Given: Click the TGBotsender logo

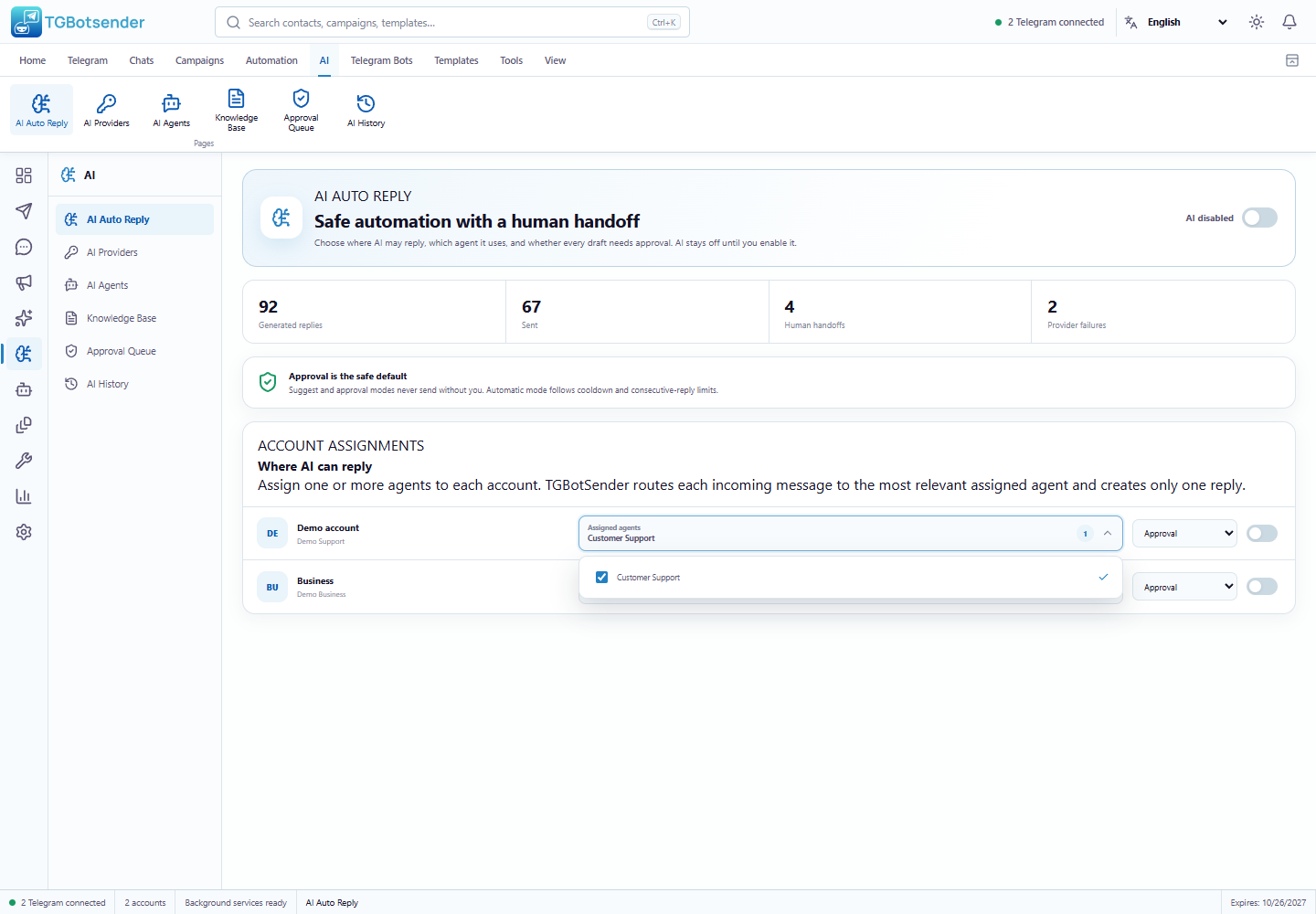Looking at the screenshot, I should click(79, 22).
